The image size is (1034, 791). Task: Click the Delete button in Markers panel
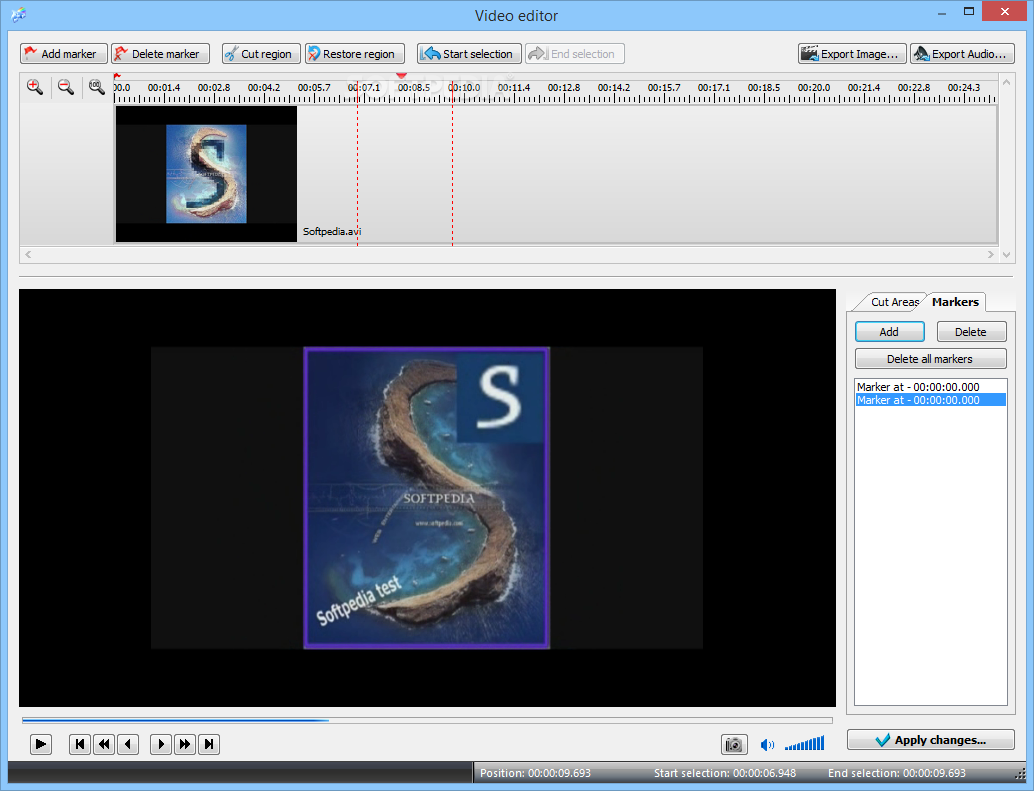971,332
